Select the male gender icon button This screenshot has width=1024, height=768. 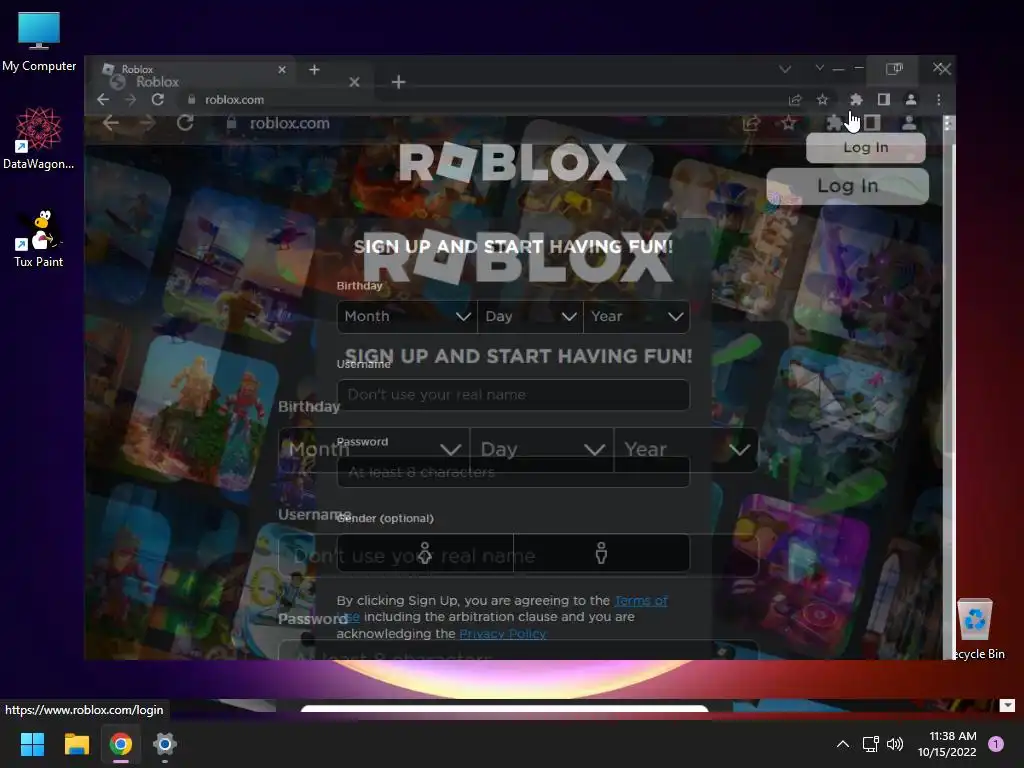click(601, 553)
